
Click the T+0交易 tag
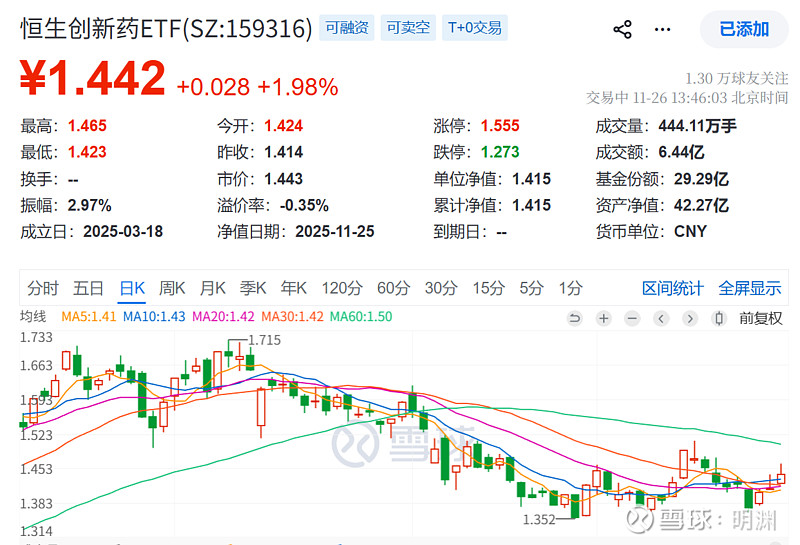click(474, 28)
